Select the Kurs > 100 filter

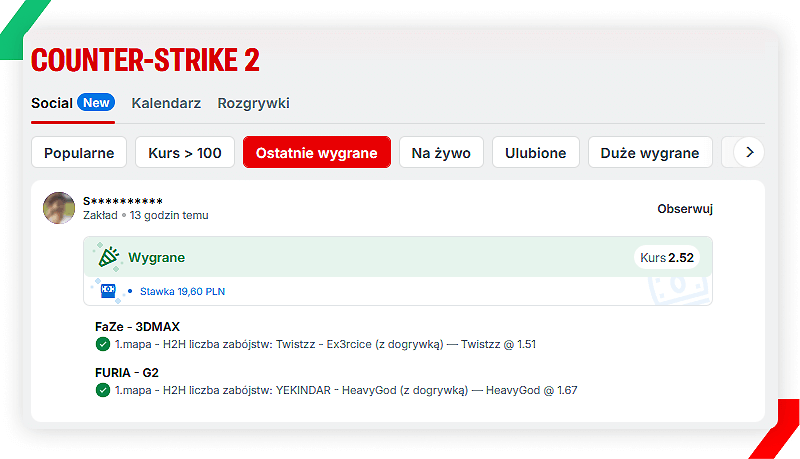click(x=185, y=152)
